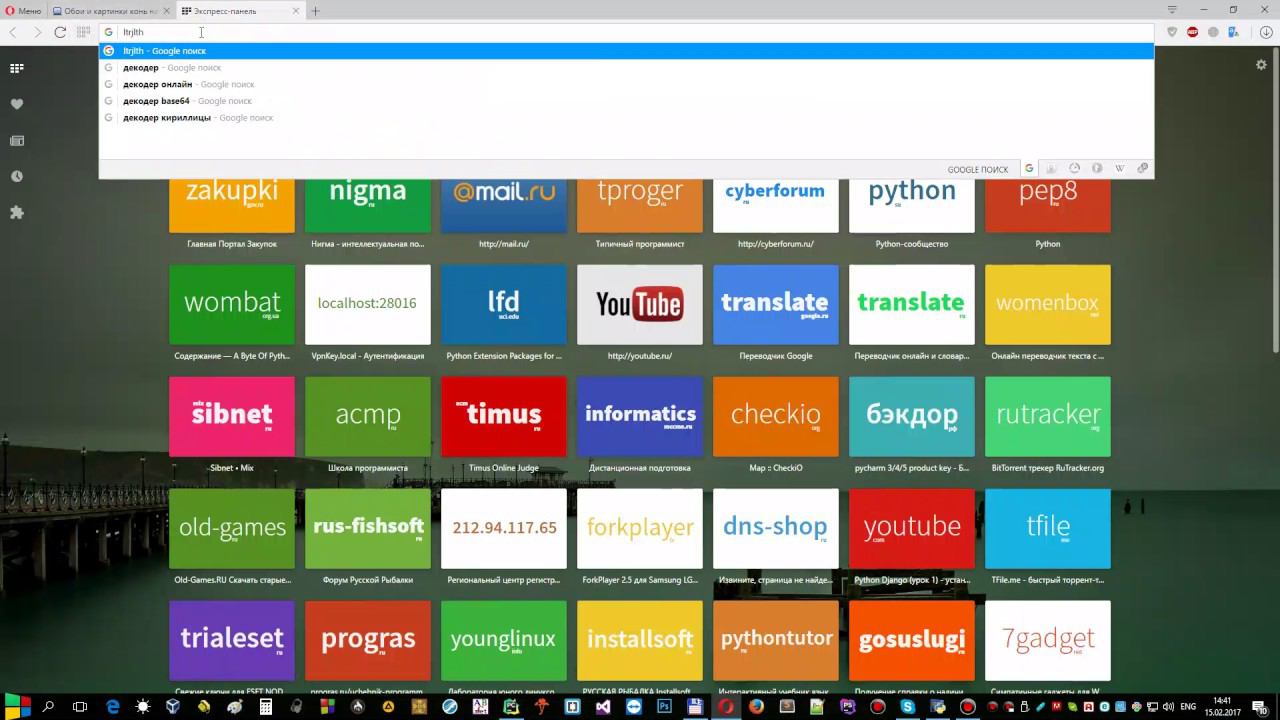1280x720 pixels.
Task: Open Speed Dial from the toolbar grid icon
Action: click(x=84, y=32)
